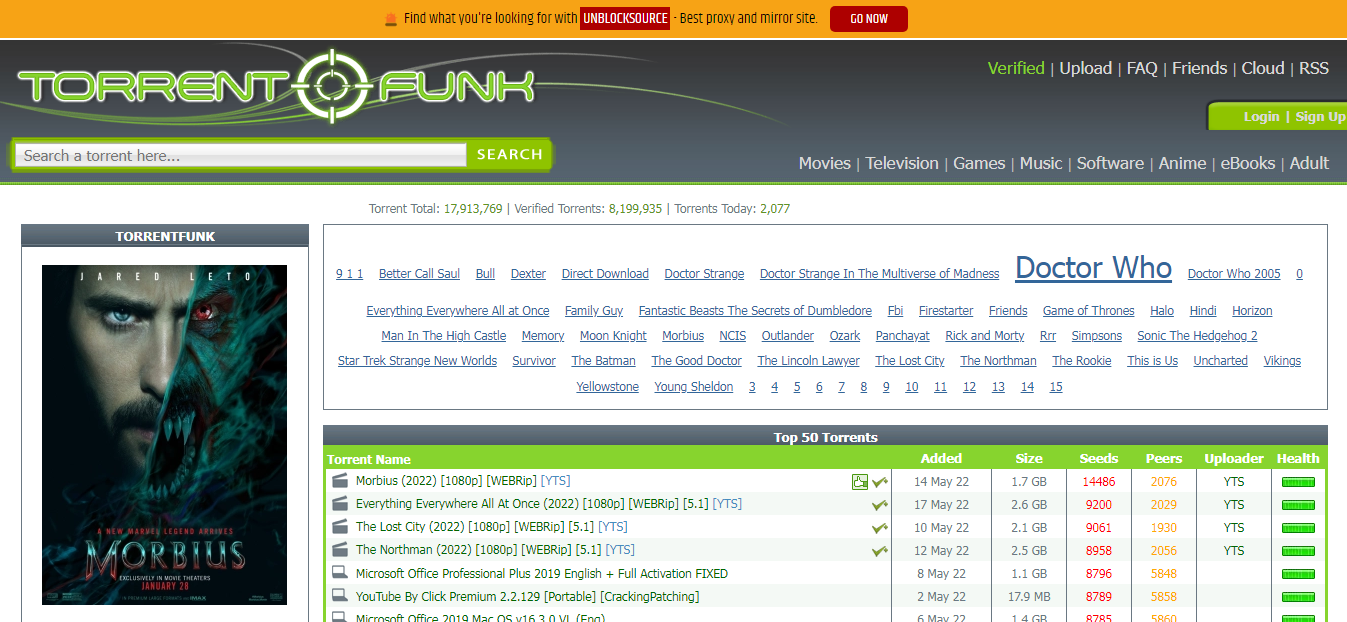Click the GO NOW banner button

coord(869,19)
